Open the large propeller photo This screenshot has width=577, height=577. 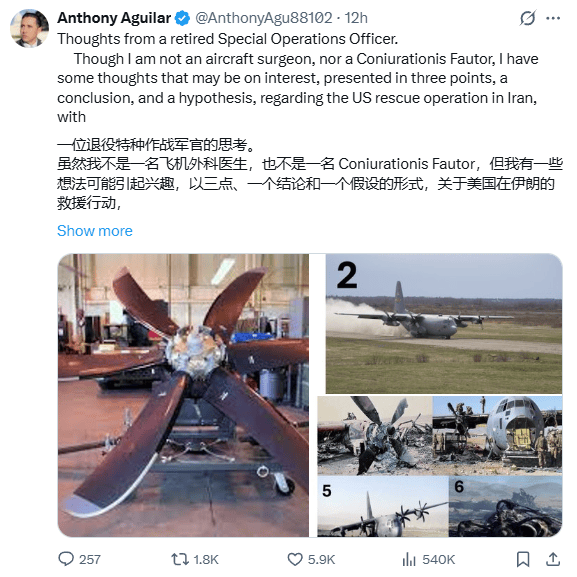[183, 395]
